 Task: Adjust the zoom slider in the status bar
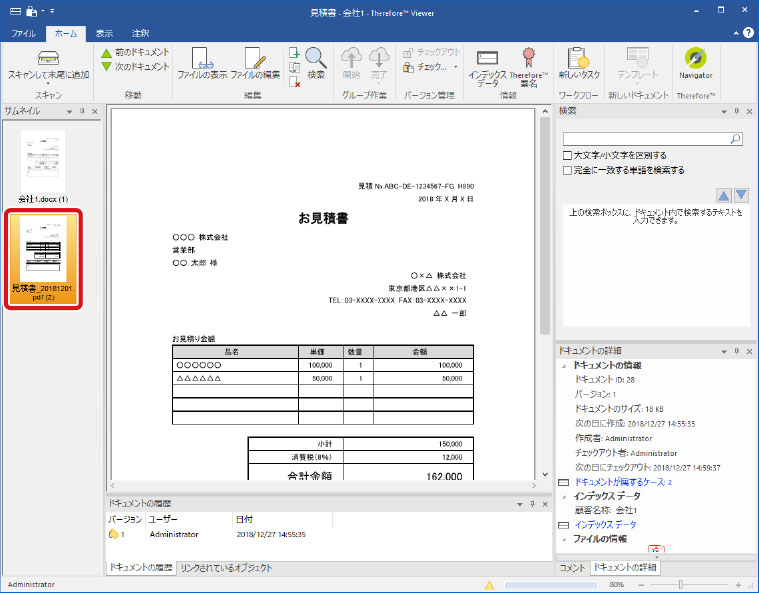682,584
